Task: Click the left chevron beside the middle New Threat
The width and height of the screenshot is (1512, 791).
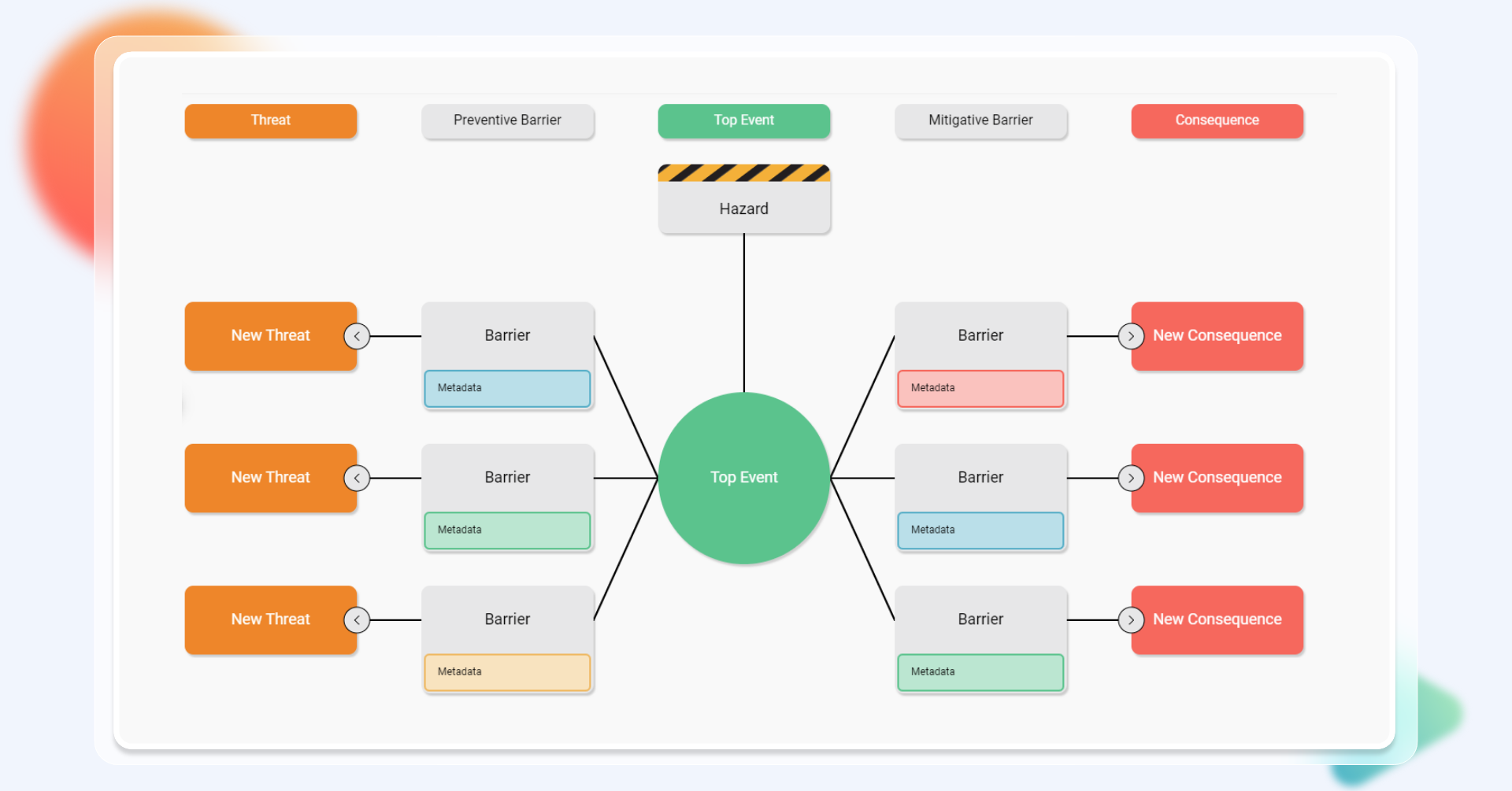Action: click(356, 478)
